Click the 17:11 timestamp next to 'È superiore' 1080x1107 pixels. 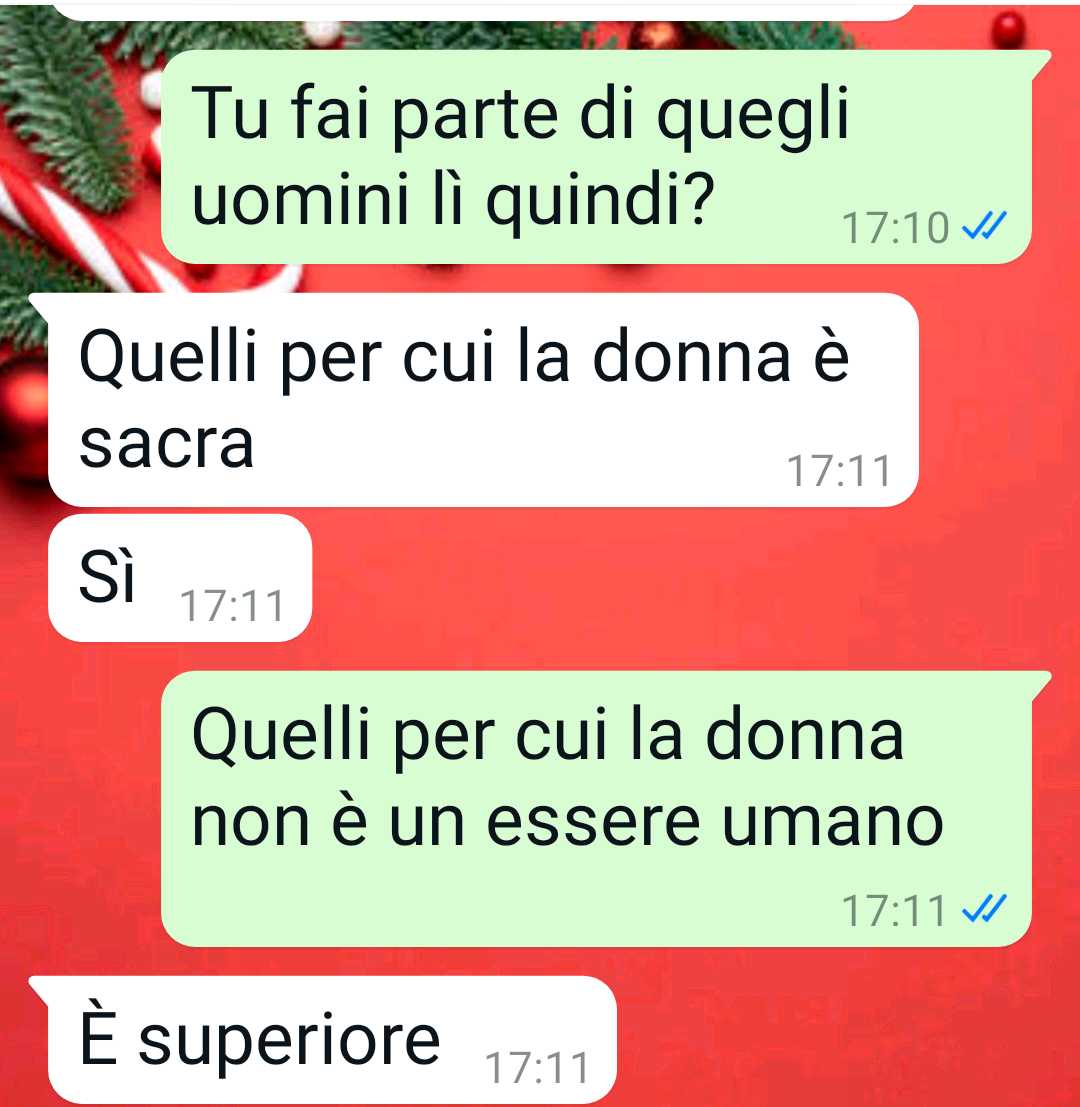coord(537,1067)
